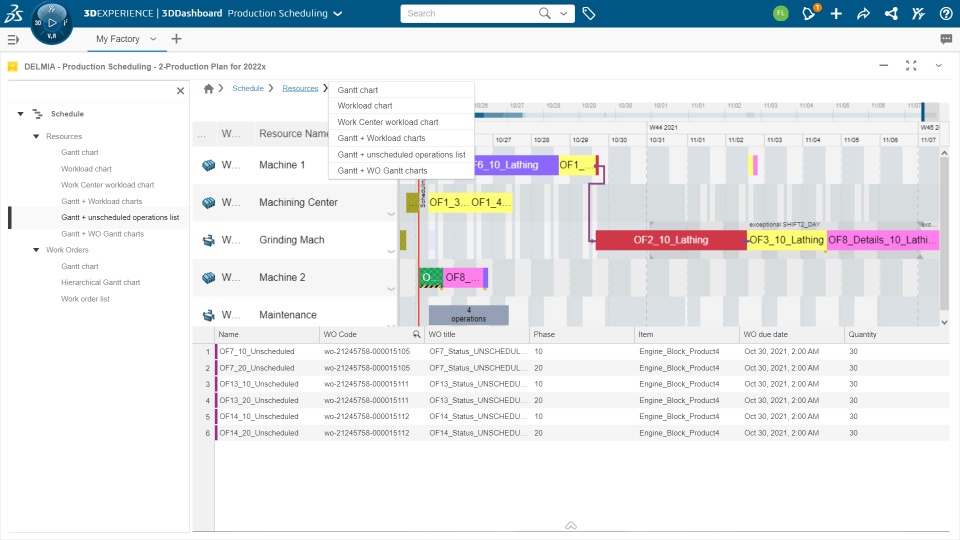Screen dimensions: 960x540
Task: Select red OF2_10_Lathing operation bar
Action: click(x=671, y=240)
